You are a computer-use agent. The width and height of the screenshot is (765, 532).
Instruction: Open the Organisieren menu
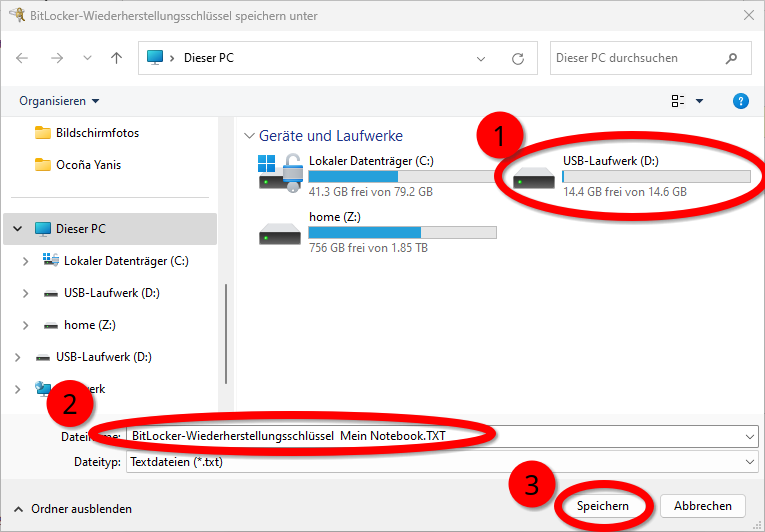pos(59,101)
